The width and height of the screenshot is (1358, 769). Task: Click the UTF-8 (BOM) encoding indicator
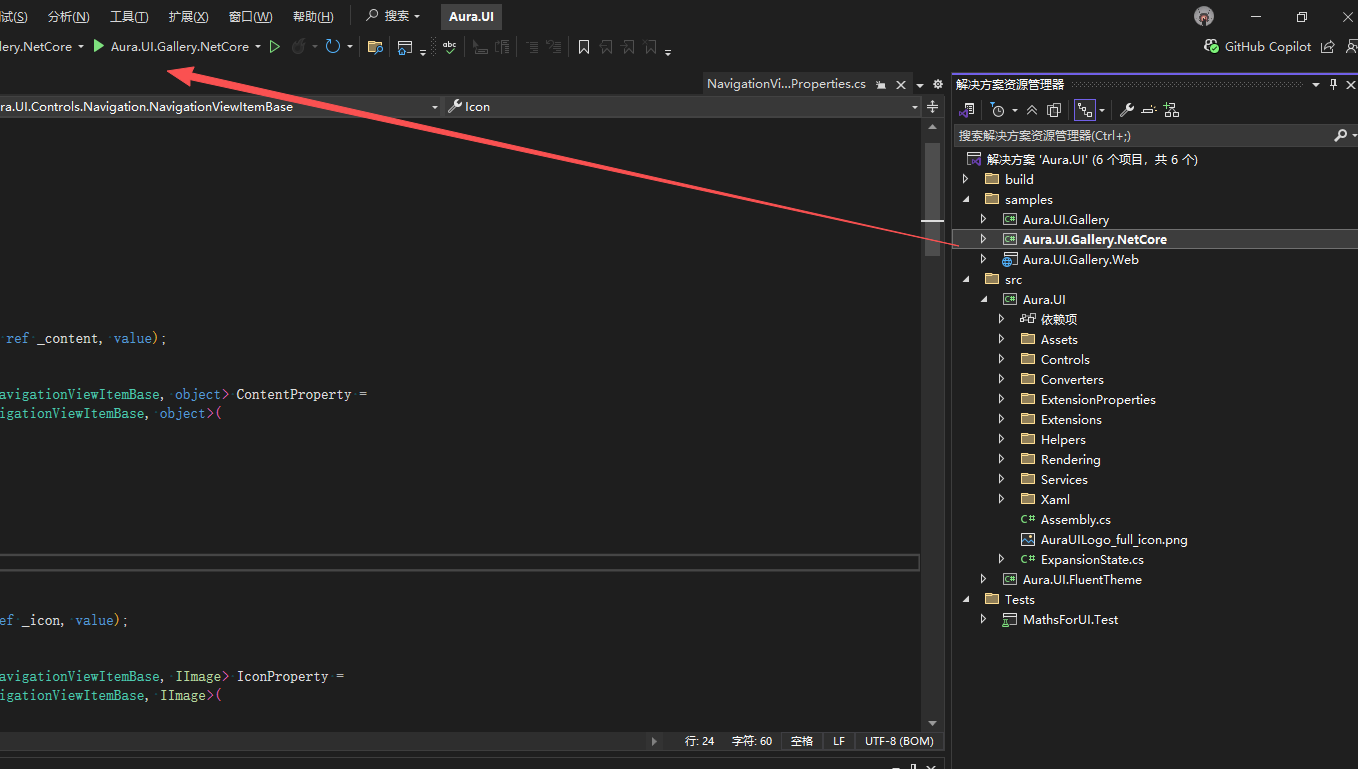pos(899,741)
